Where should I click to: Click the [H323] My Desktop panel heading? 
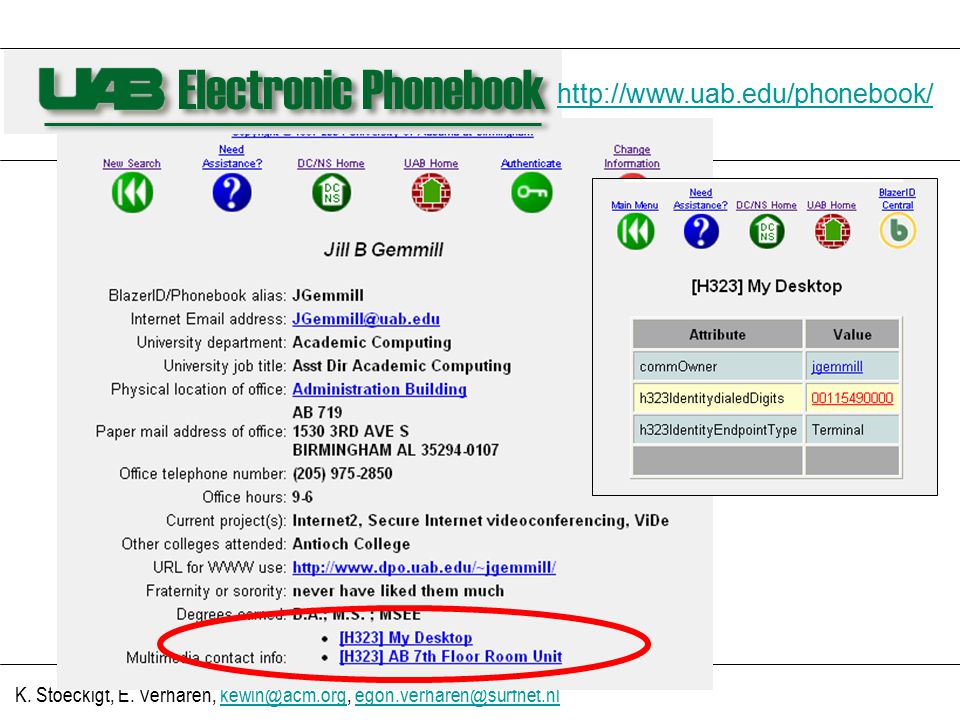[x=767, y=286]
